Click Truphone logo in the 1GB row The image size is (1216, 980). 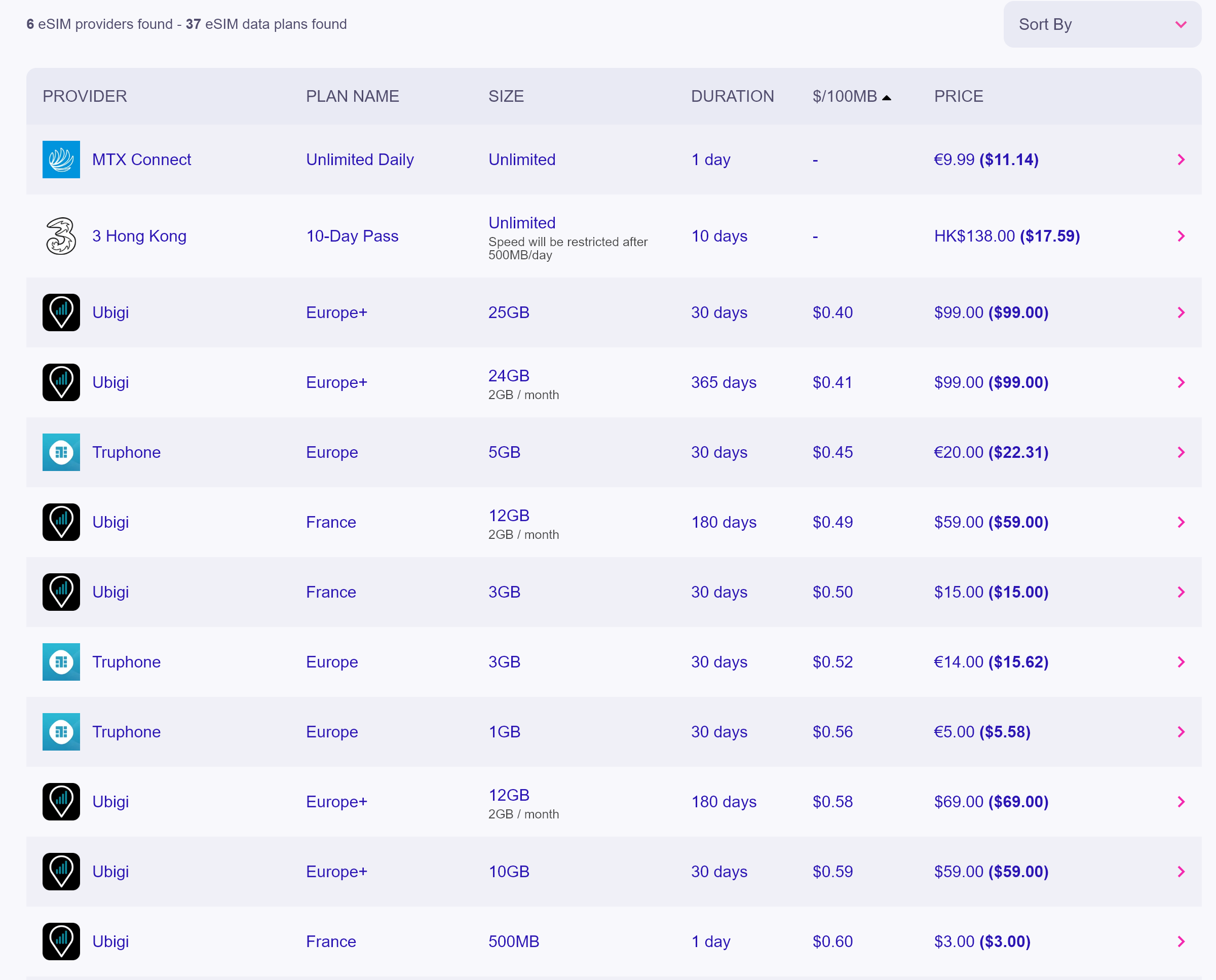61,732
